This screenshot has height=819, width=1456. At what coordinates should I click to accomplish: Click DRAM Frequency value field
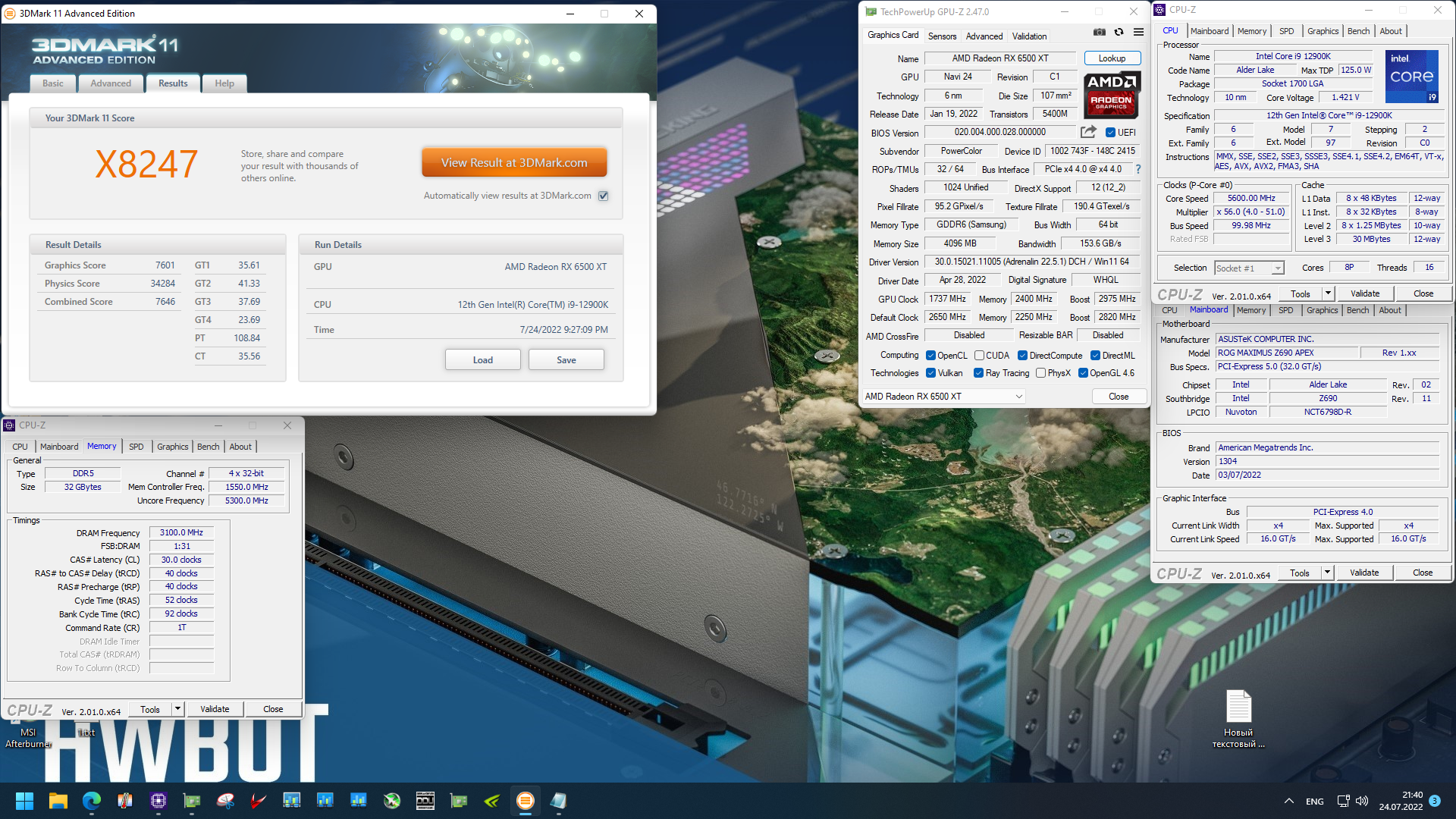pyautogui.click(x=181, y=532)
